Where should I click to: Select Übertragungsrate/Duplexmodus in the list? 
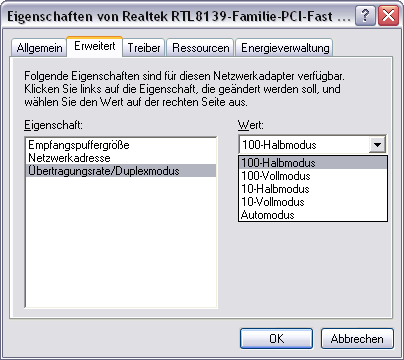click(x=121, y=171)
